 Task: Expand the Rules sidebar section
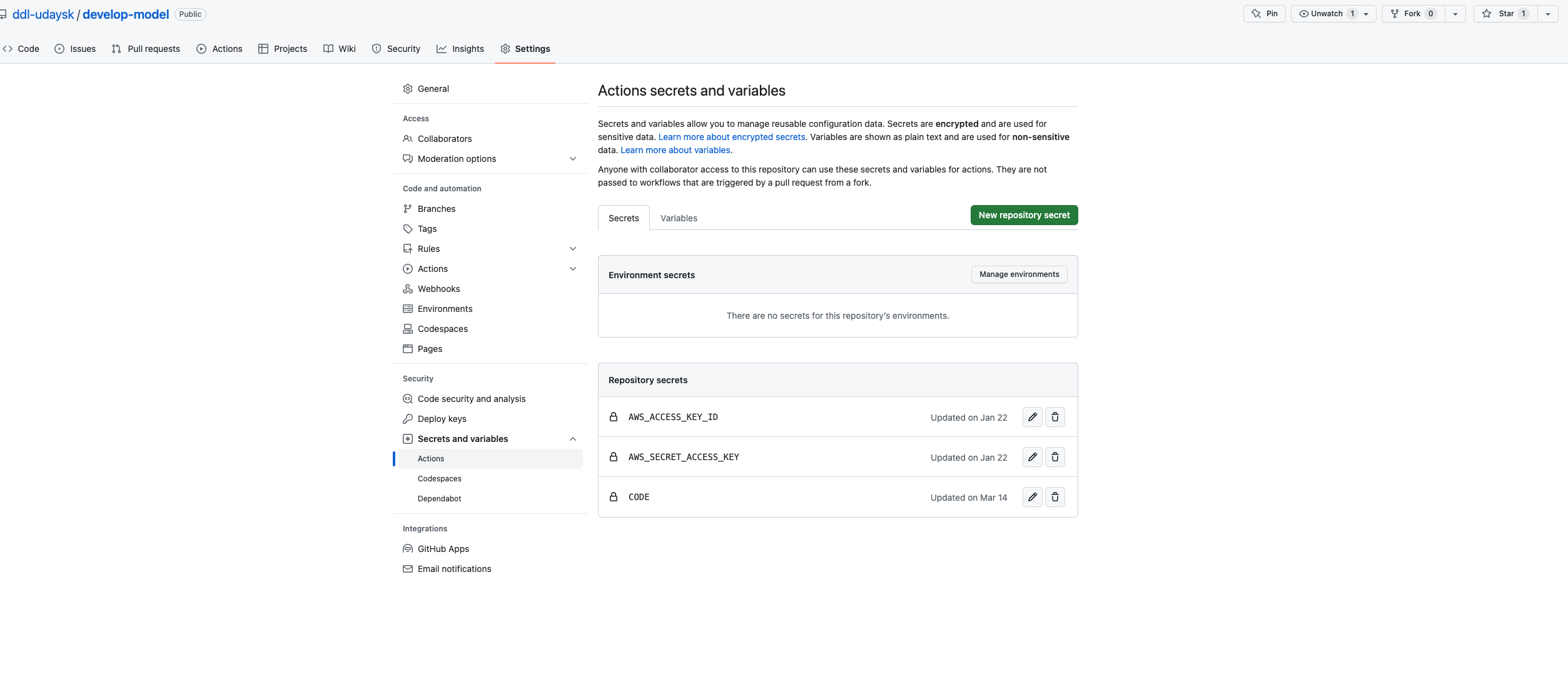pyautogui.click(x=572, y=249)
